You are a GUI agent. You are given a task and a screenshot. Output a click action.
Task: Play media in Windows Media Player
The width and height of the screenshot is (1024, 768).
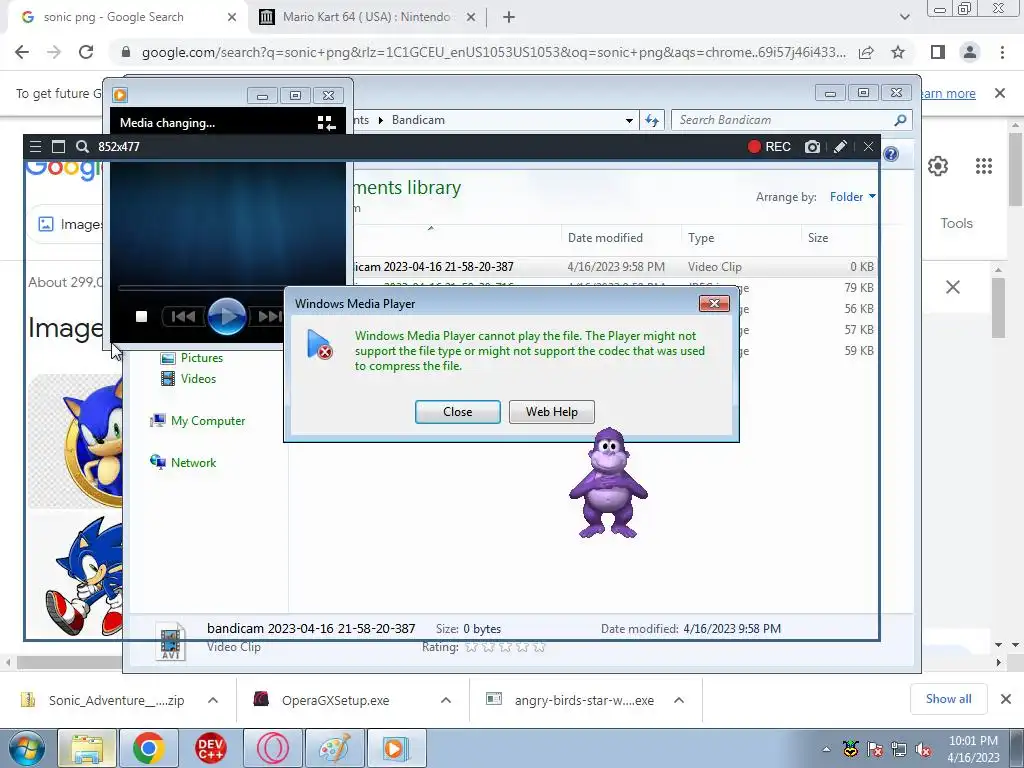pyautogui.click(x=227, y=316)
